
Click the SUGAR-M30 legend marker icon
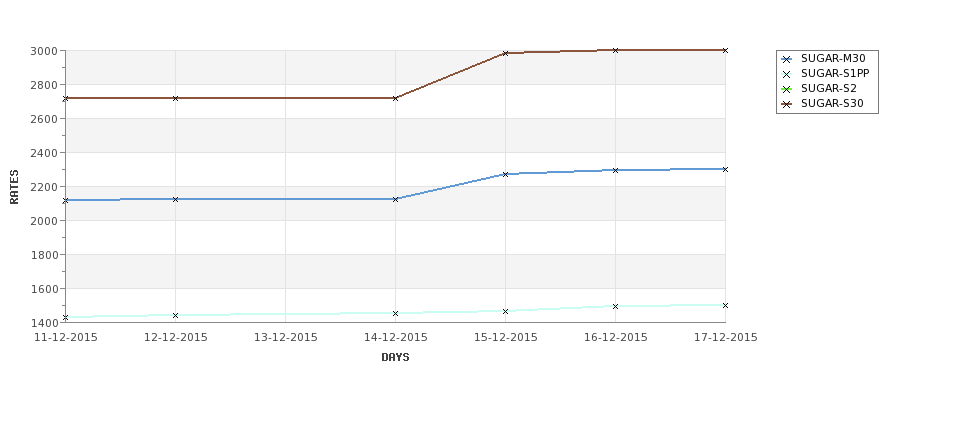[787, 59]
